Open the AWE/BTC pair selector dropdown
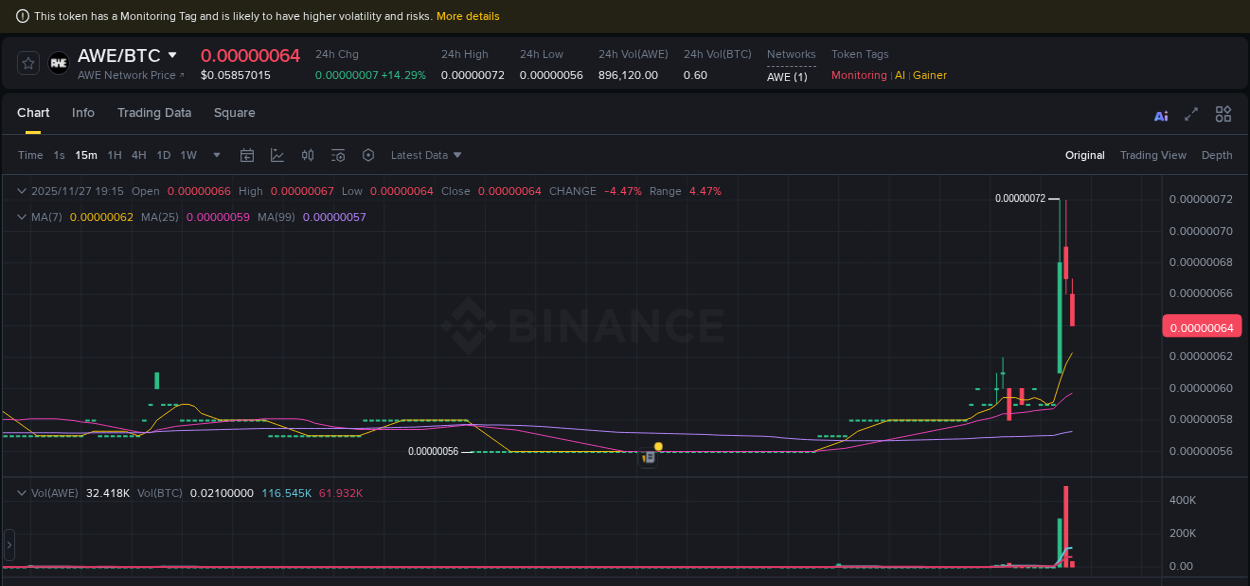Screen dimensions: 1250x586 tap(170, 55)
